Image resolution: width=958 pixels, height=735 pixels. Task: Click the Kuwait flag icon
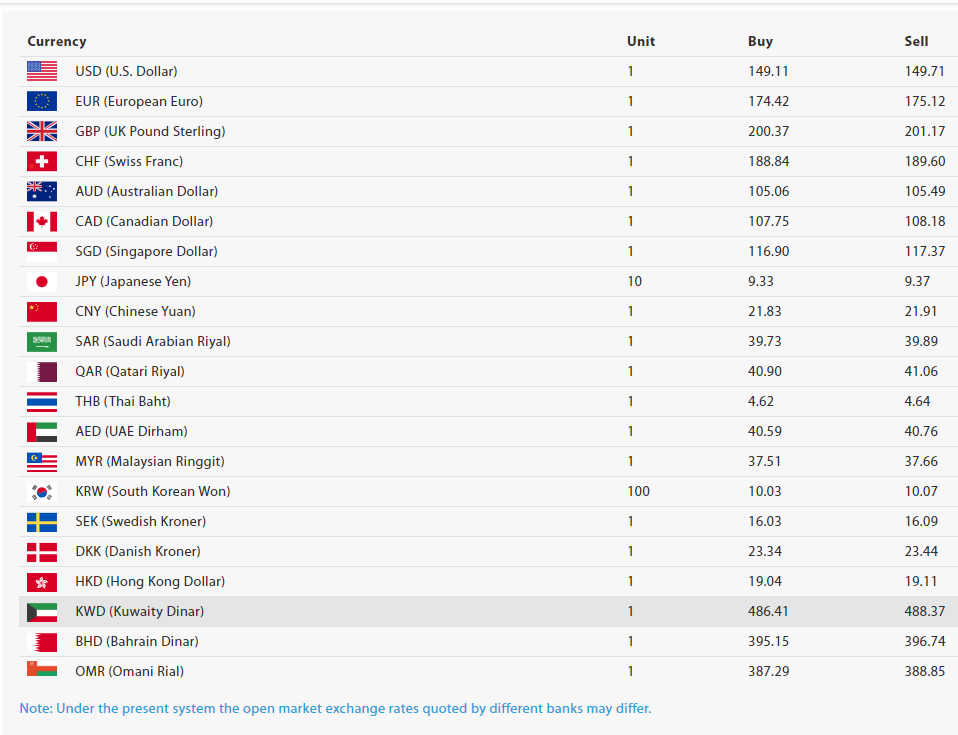pos(42,611)
